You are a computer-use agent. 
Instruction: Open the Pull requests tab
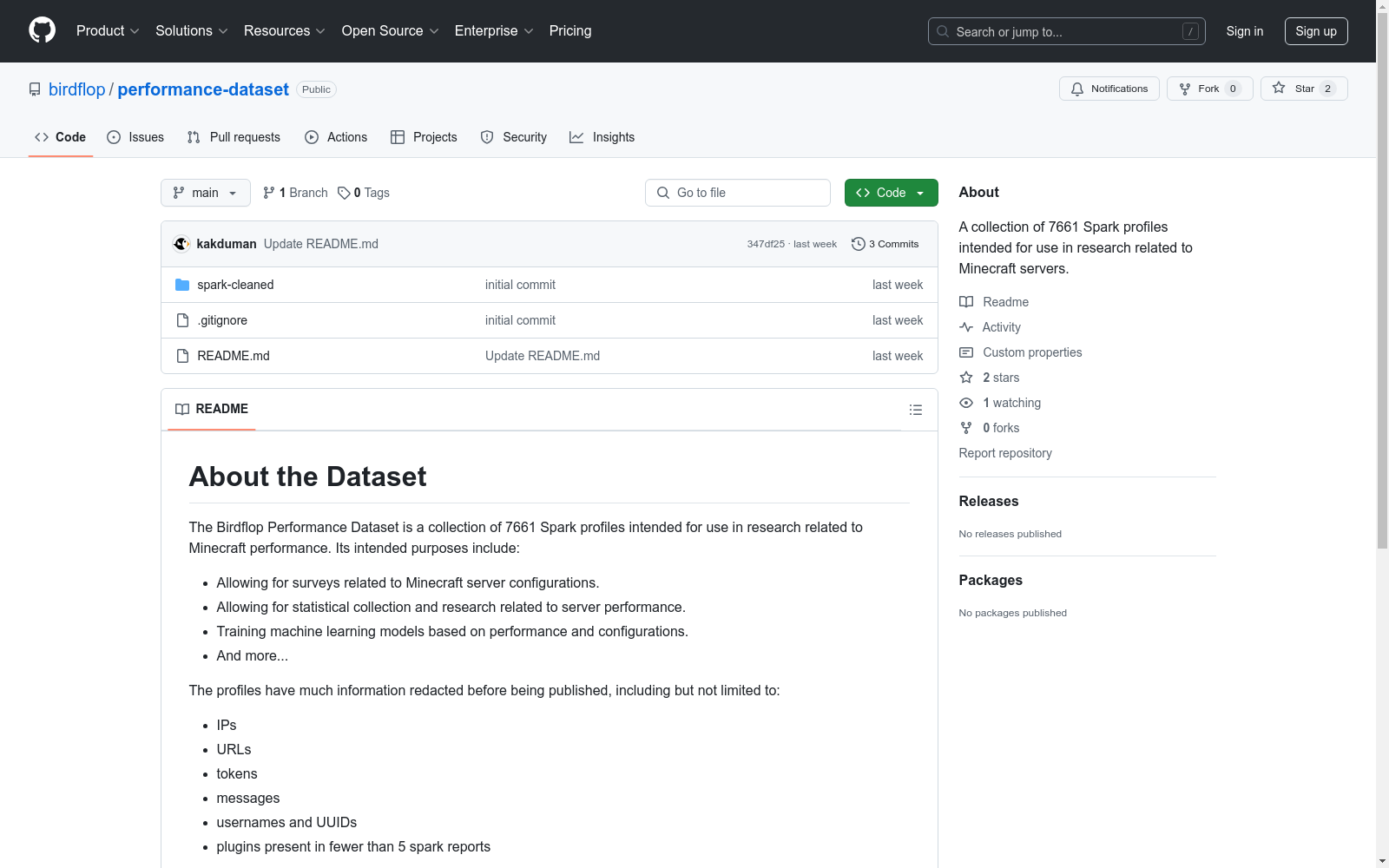click(234, 137)
